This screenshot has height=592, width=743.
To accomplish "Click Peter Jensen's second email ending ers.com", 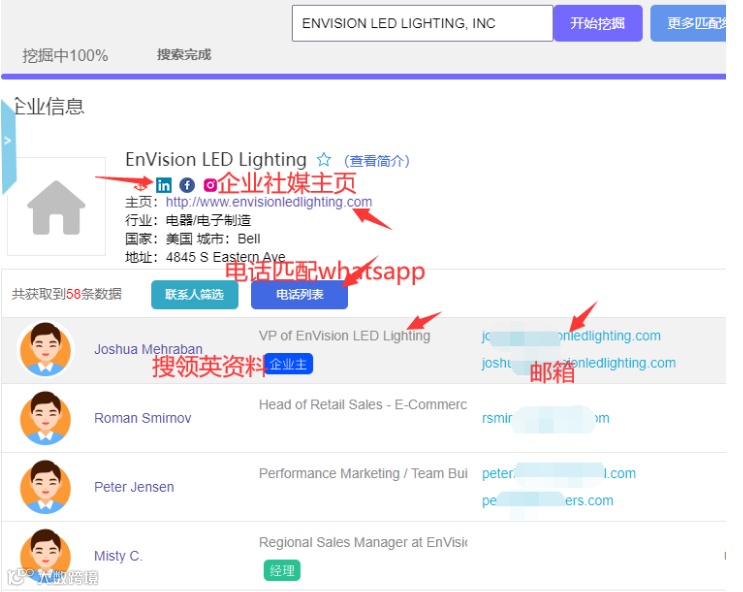I will coord(547,501).
